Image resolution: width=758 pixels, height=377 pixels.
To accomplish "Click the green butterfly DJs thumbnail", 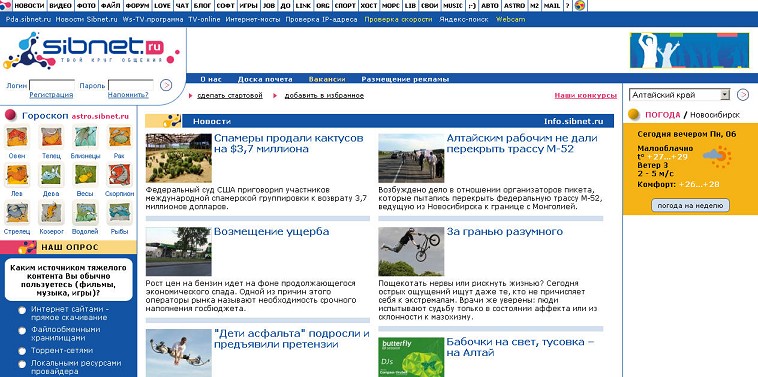I will click(x=411, y=357).
